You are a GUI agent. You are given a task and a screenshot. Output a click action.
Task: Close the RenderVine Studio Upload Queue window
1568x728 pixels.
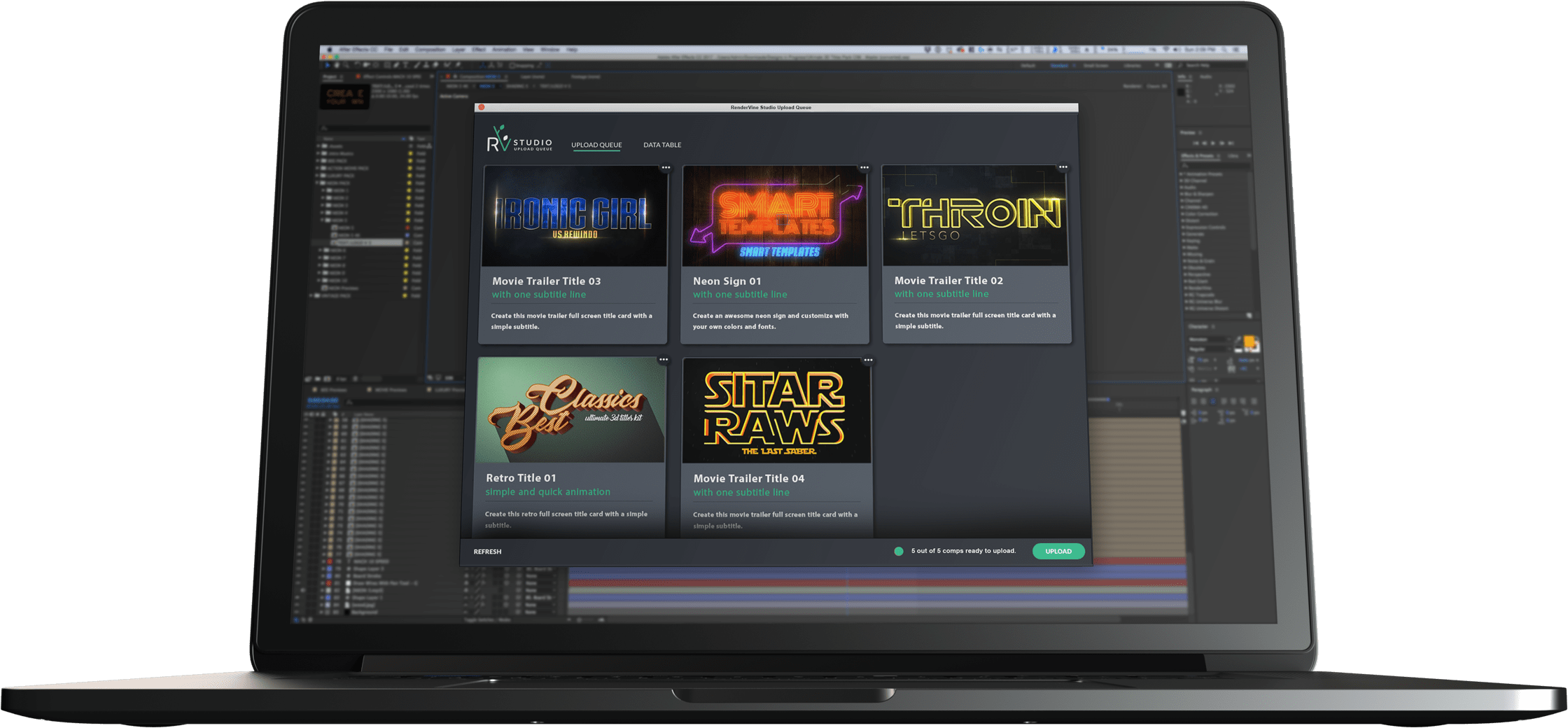click(x=482, y=108)
